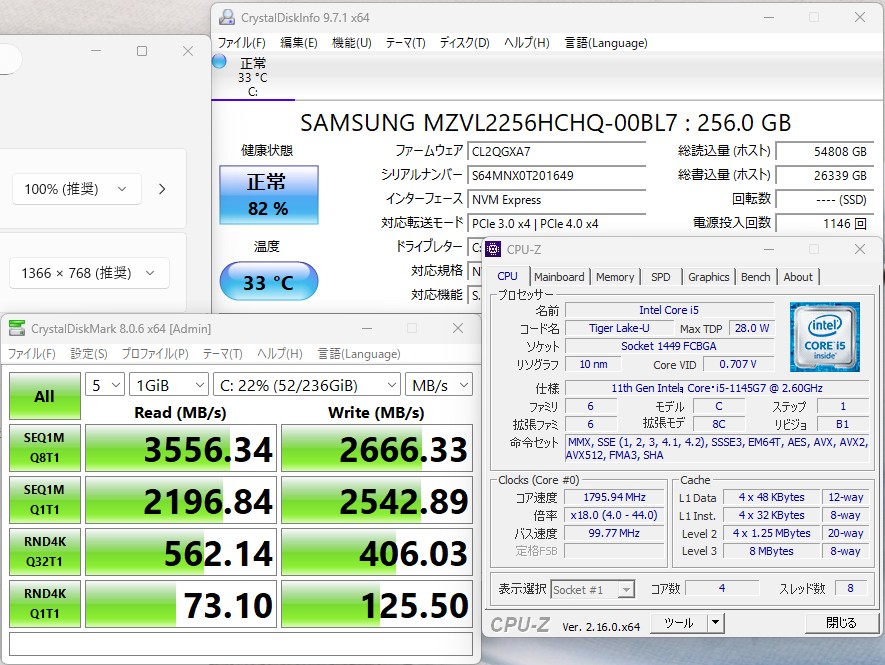Click the 正常 82% health status box
Viewport: 885px width, 665px height.
coord(268,195)
